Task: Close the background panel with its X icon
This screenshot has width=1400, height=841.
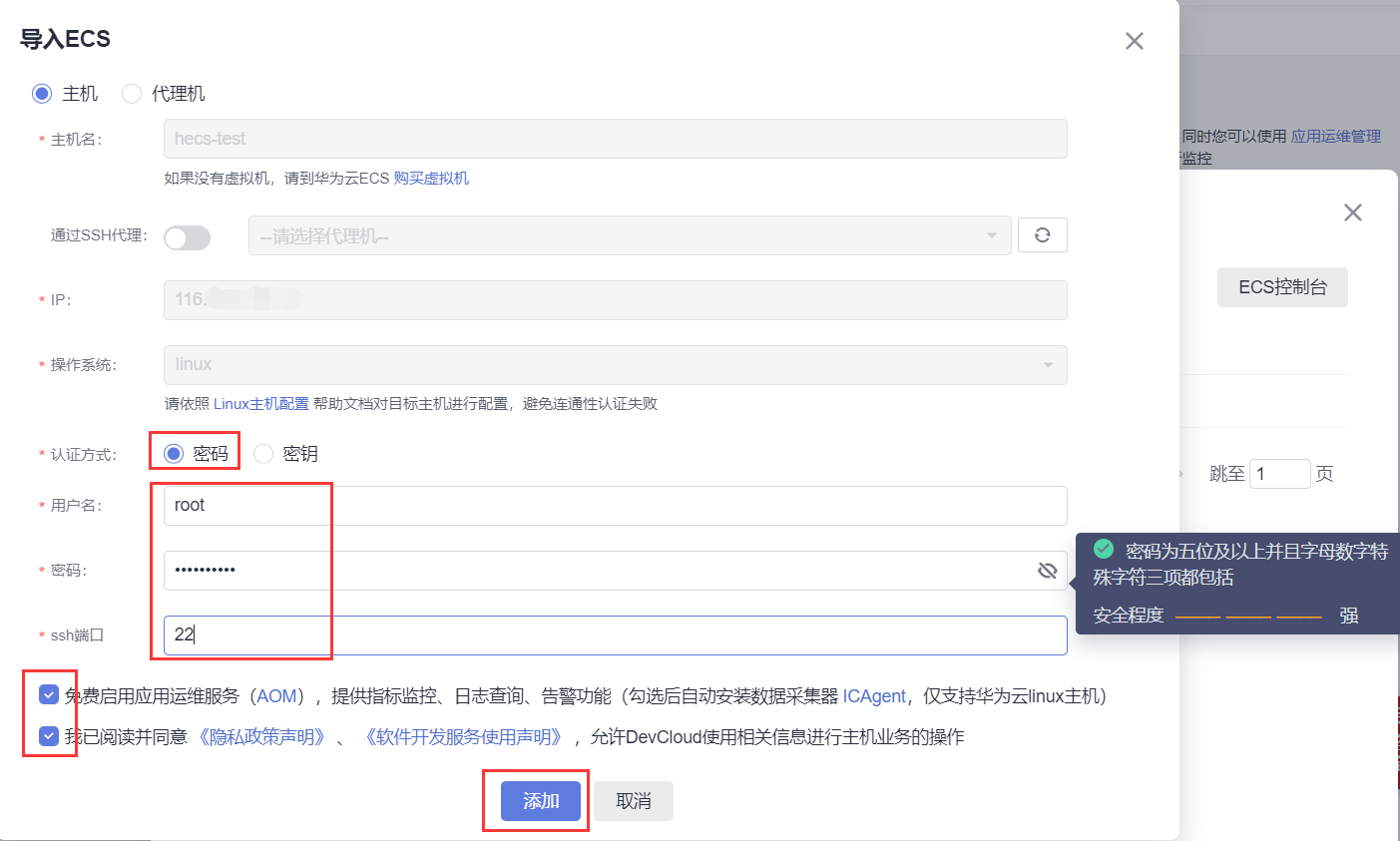Action: (x=1352, y=211)
